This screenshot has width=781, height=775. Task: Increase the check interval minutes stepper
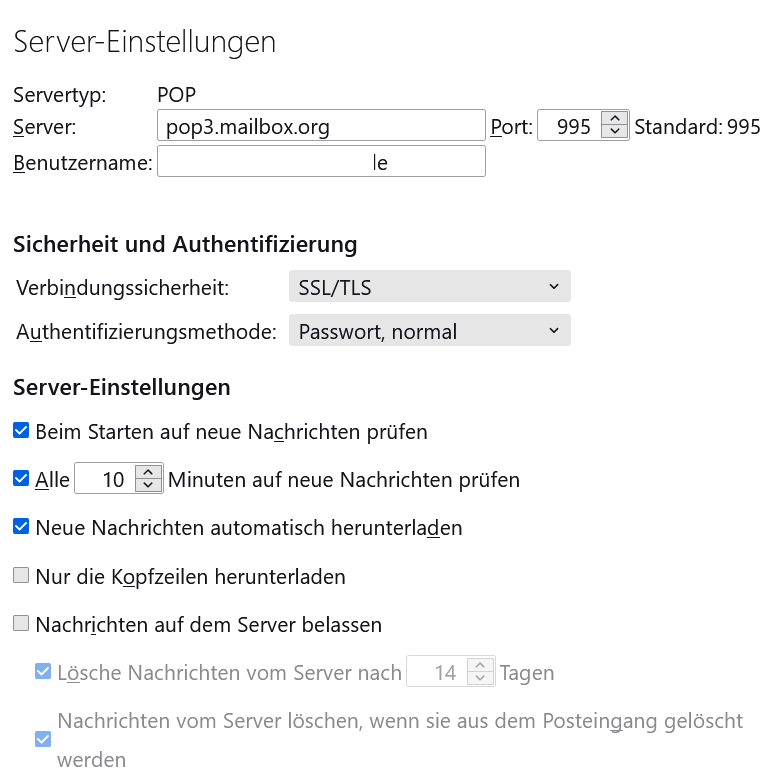(x=148, y=472)
